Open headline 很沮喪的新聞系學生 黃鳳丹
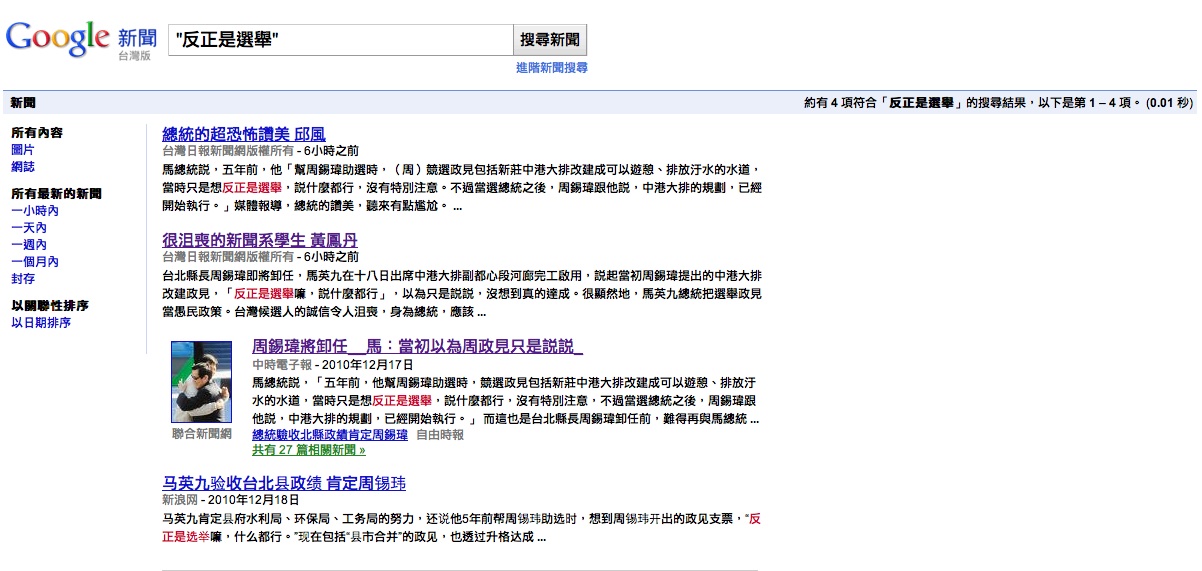The image size is (1202, 571). 260,241
